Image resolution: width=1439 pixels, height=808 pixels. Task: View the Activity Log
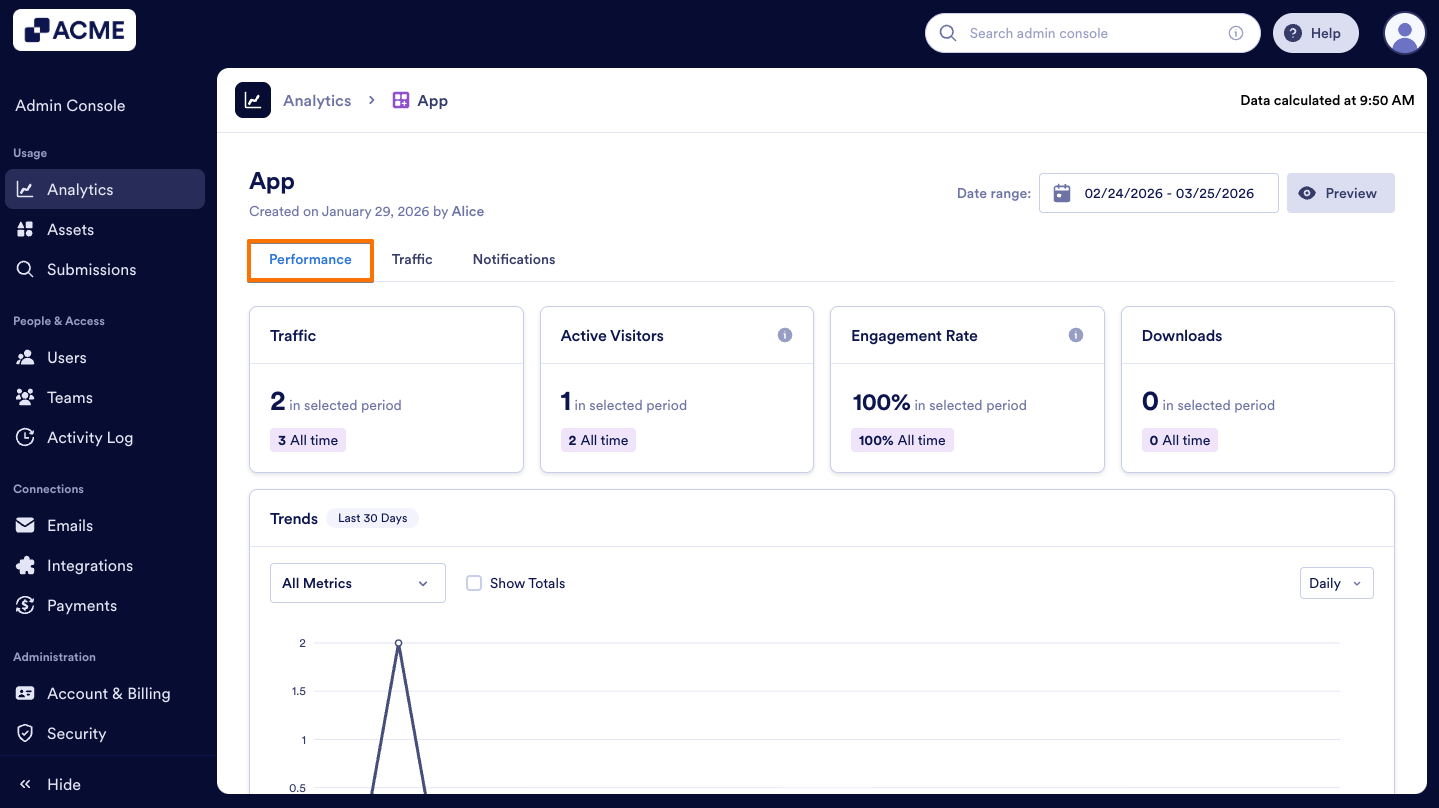click(x=90, y=437)
